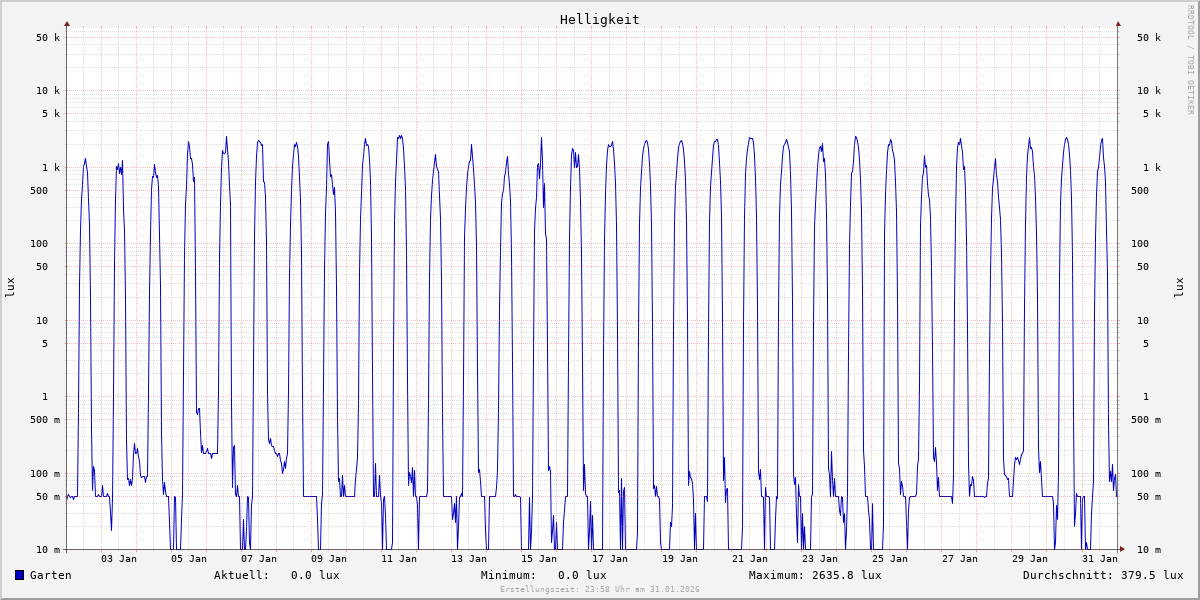Click the red arrow ending the time axis

click(x=1122, y=549)
